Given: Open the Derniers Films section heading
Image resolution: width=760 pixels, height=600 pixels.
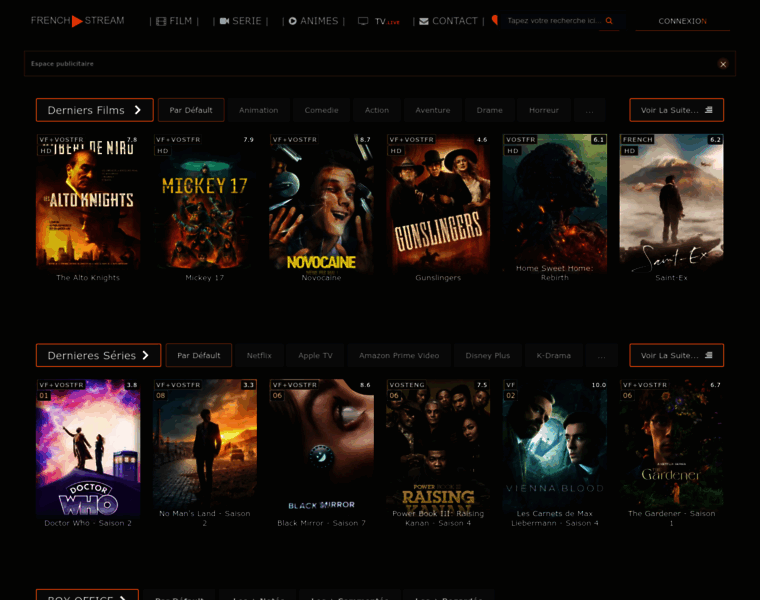Looking at the screenshot, I should pyautogui.click(x=95, y=110).
